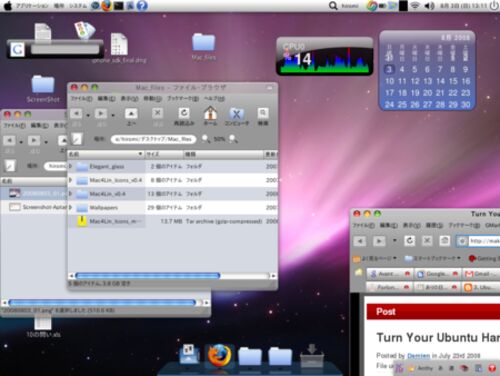This screenshot has height=376, width=500.
Task: Open the Bookmarks menu in Mac_files browser
Action: 183,99
